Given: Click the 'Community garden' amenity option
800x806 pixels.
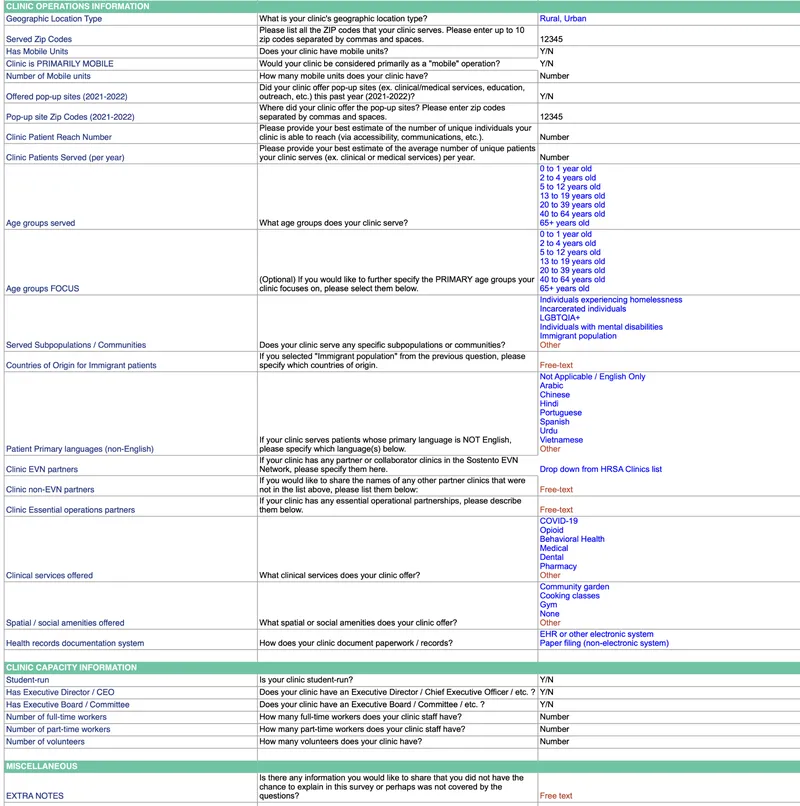Looking at the screenshot, I should pyautogui.click(x=574, y=587).
